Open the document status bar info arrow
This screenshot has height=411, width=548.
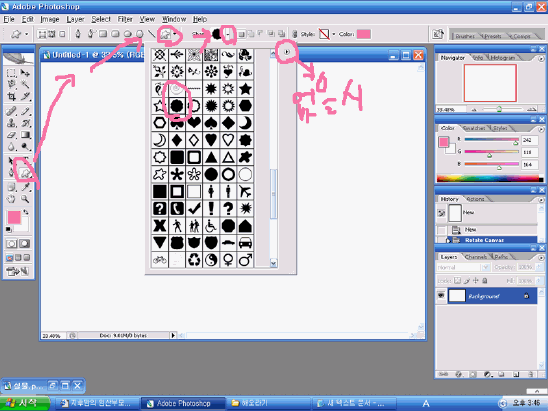pyautogui.click(x=173, y=336)
